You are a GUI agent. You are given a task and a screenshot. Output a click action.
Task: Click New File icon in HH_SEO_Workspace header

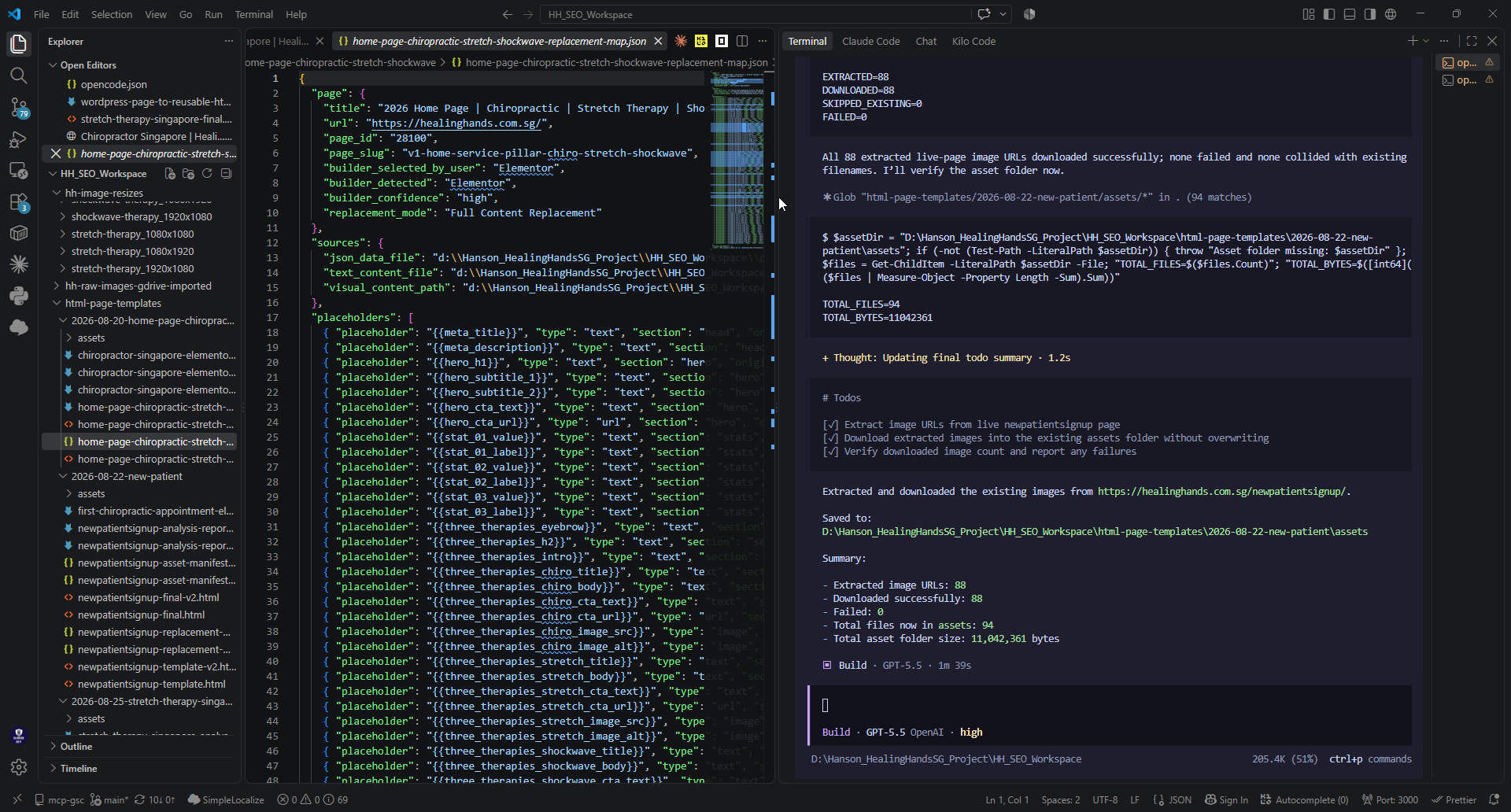tap(170, 173)
